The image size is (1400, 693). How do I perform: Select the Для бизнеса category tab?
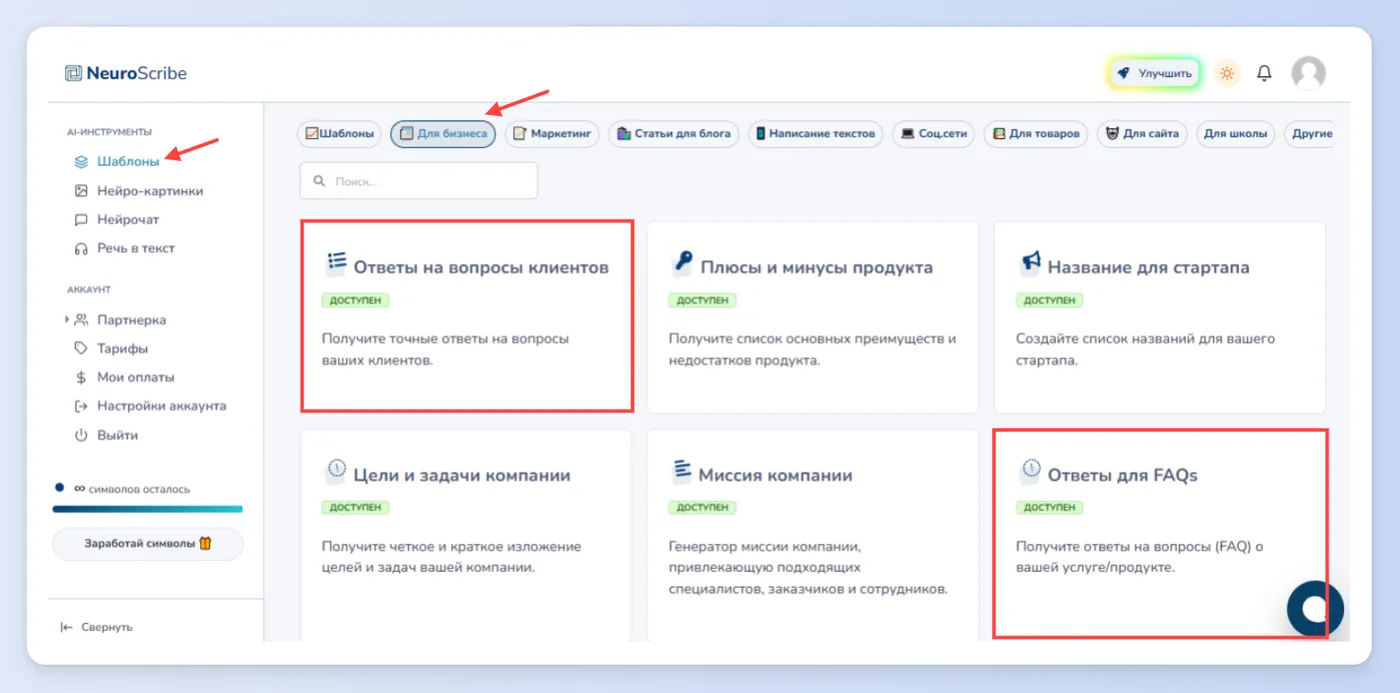click(443, 133)
